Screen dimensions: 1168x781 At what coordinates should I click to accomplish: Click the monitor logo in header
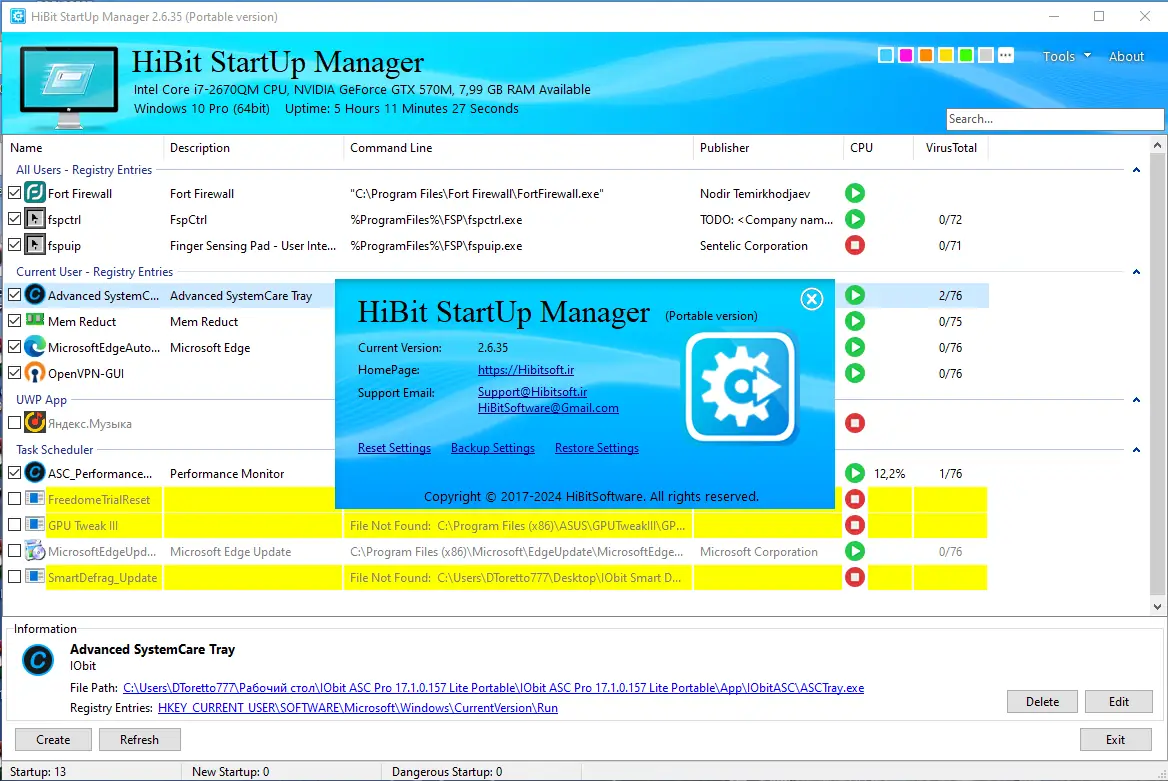69,87
